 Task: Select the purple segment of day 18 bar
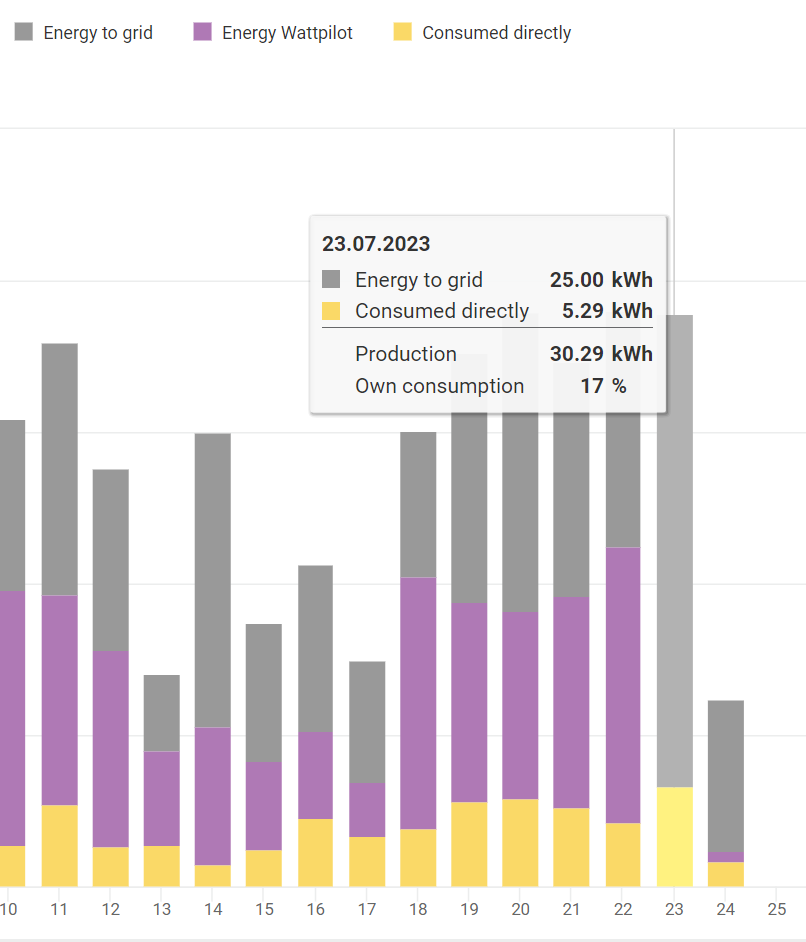click(x=418, y=702)
